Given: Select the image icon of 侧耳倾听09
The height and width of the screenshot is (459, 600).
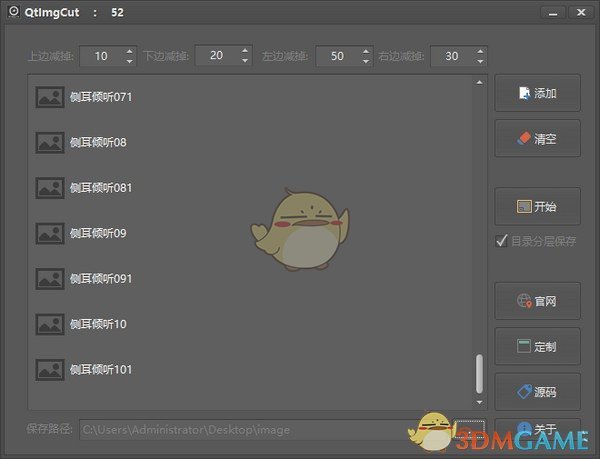Looking at the screenshot, I should point(50,233).
